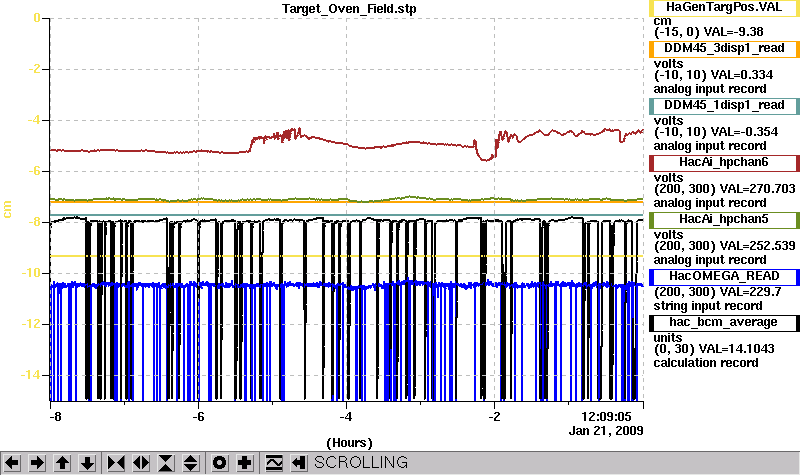The width and height of the screenshot is (800, 475).
Task: Click the 'string input record' text
Action: coord(708,306)
